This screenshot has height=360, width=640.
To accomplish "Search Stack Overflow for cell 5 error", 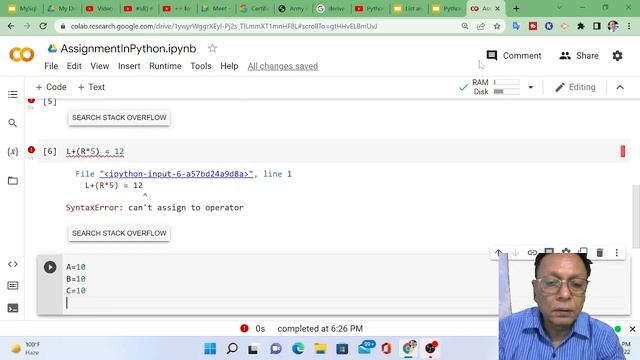I will [119, 118].
